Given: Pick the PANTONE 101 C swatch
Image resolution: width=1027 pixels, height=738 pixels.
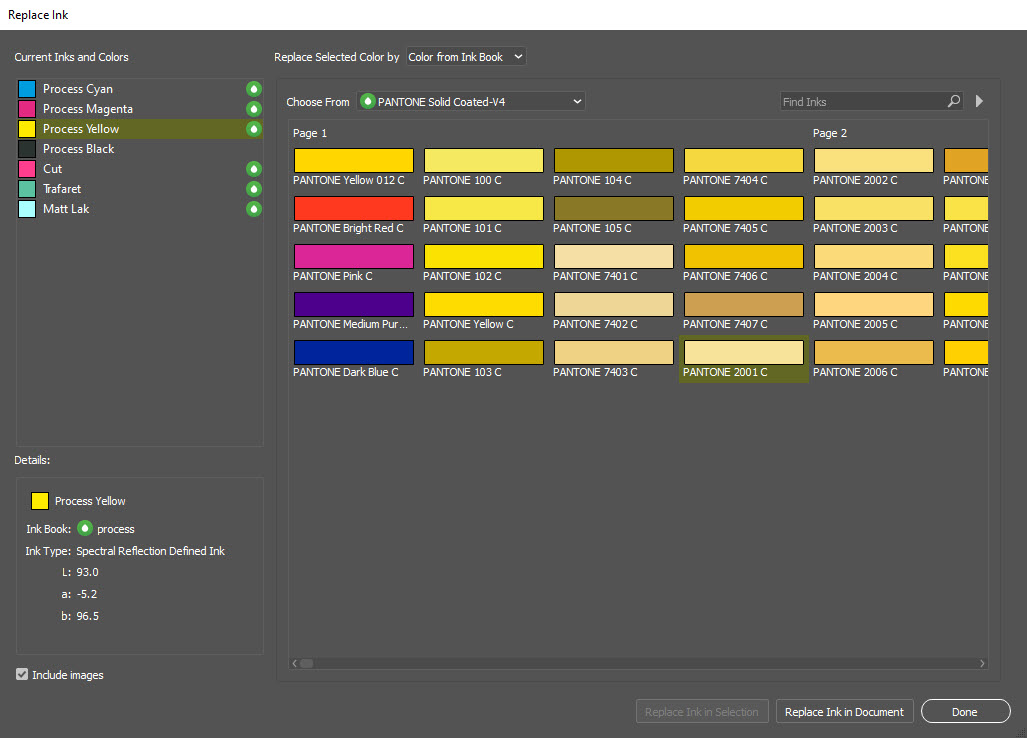Looking at the screenshot, I should 483,208.
